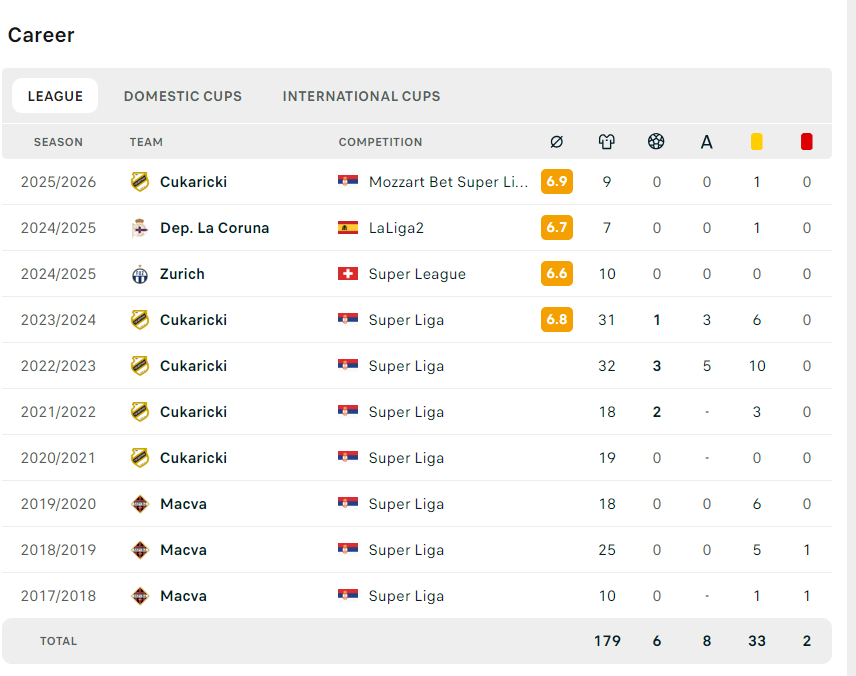856x676 pixels.
Task: Click the assists 'A' column header
Action: [x=707, y=142]
